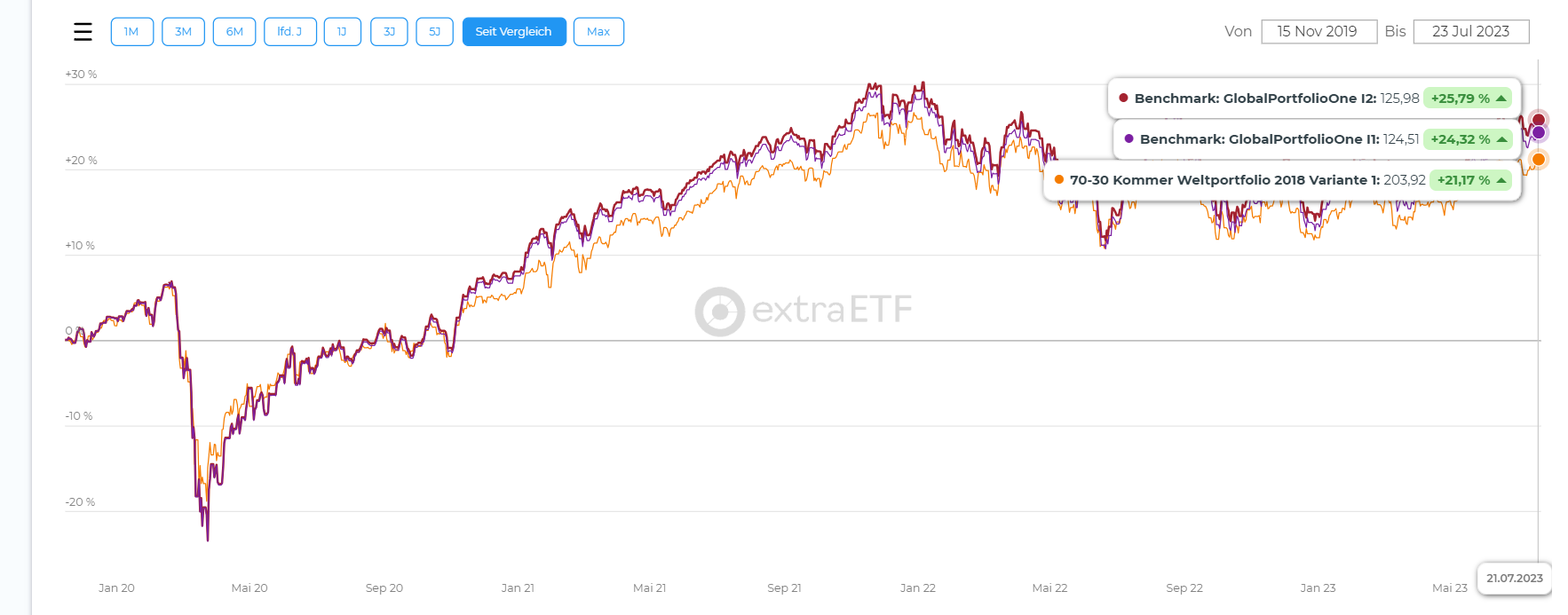This screenshot has width=1568, height=615.
Task: Open the chart hamburger menu
Action: tap(83, 32)
